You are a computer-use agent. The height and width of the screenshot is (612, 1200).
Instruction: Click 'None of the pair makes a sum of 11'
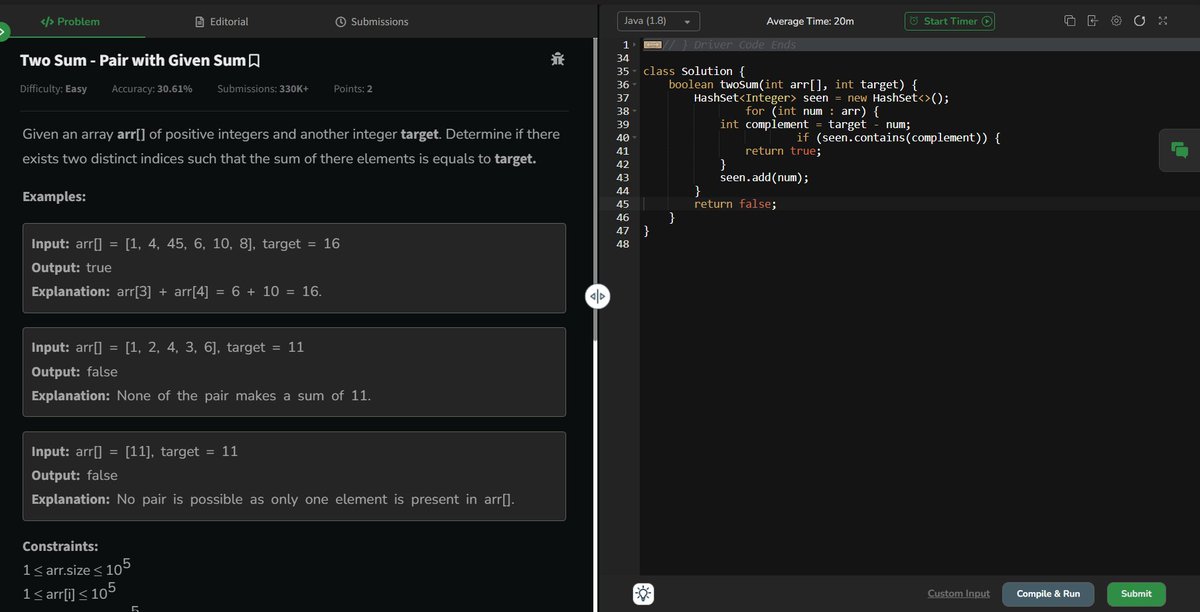click(244, 396)
